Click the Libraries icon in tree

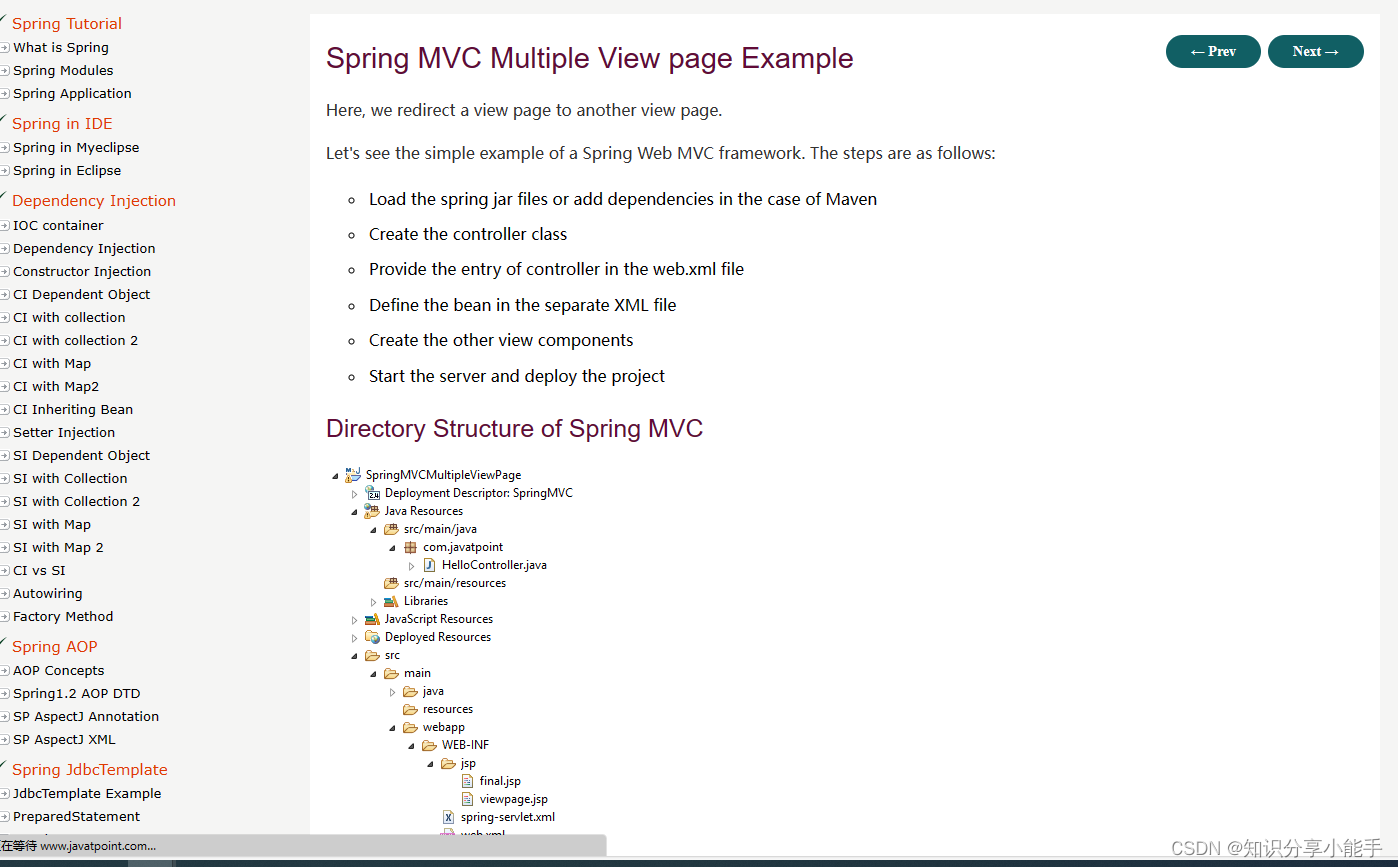click(391, 601)
